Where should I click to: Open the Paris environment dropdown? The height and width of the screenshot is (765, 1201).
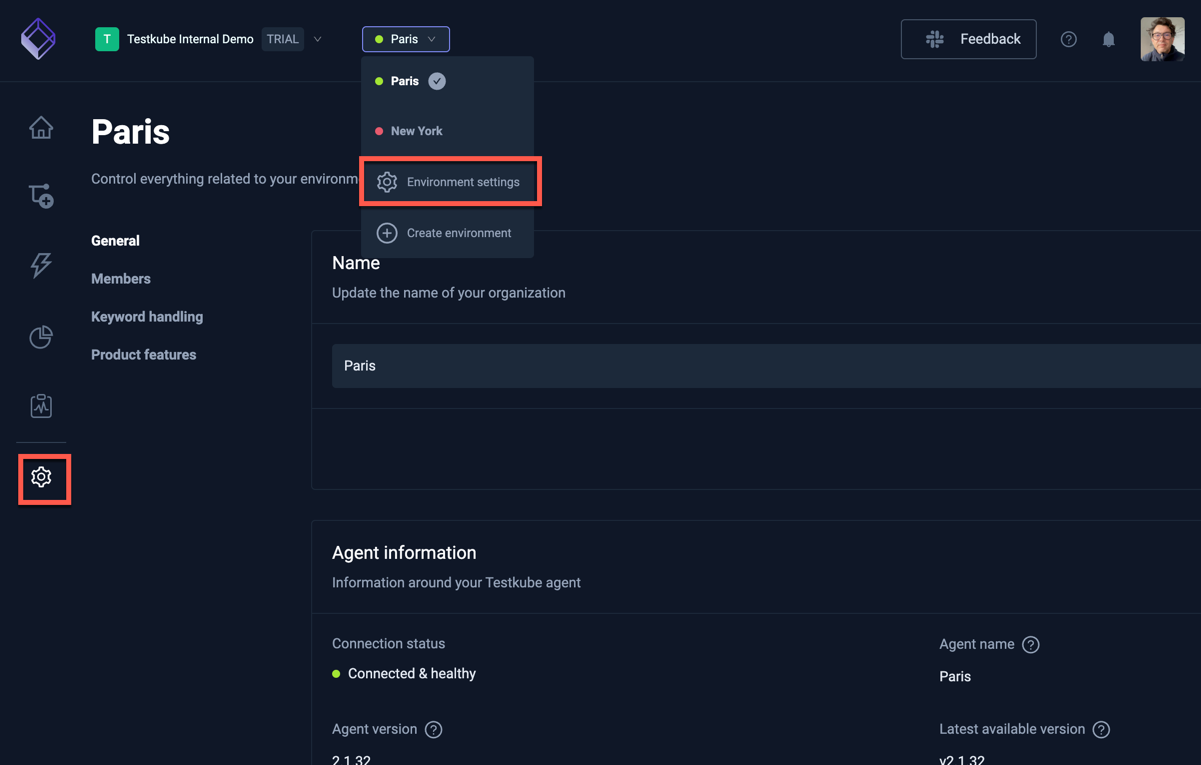point(405,38)
